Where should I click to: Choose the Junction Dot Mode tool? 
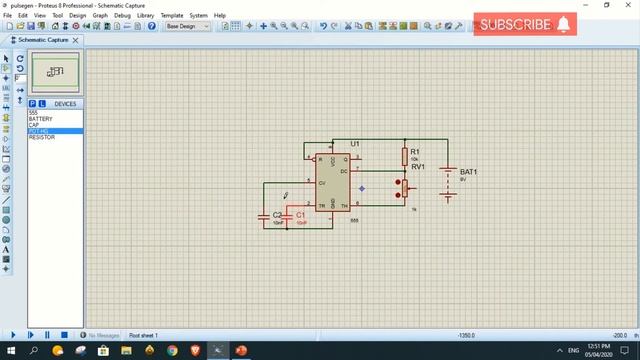[6, 78]
